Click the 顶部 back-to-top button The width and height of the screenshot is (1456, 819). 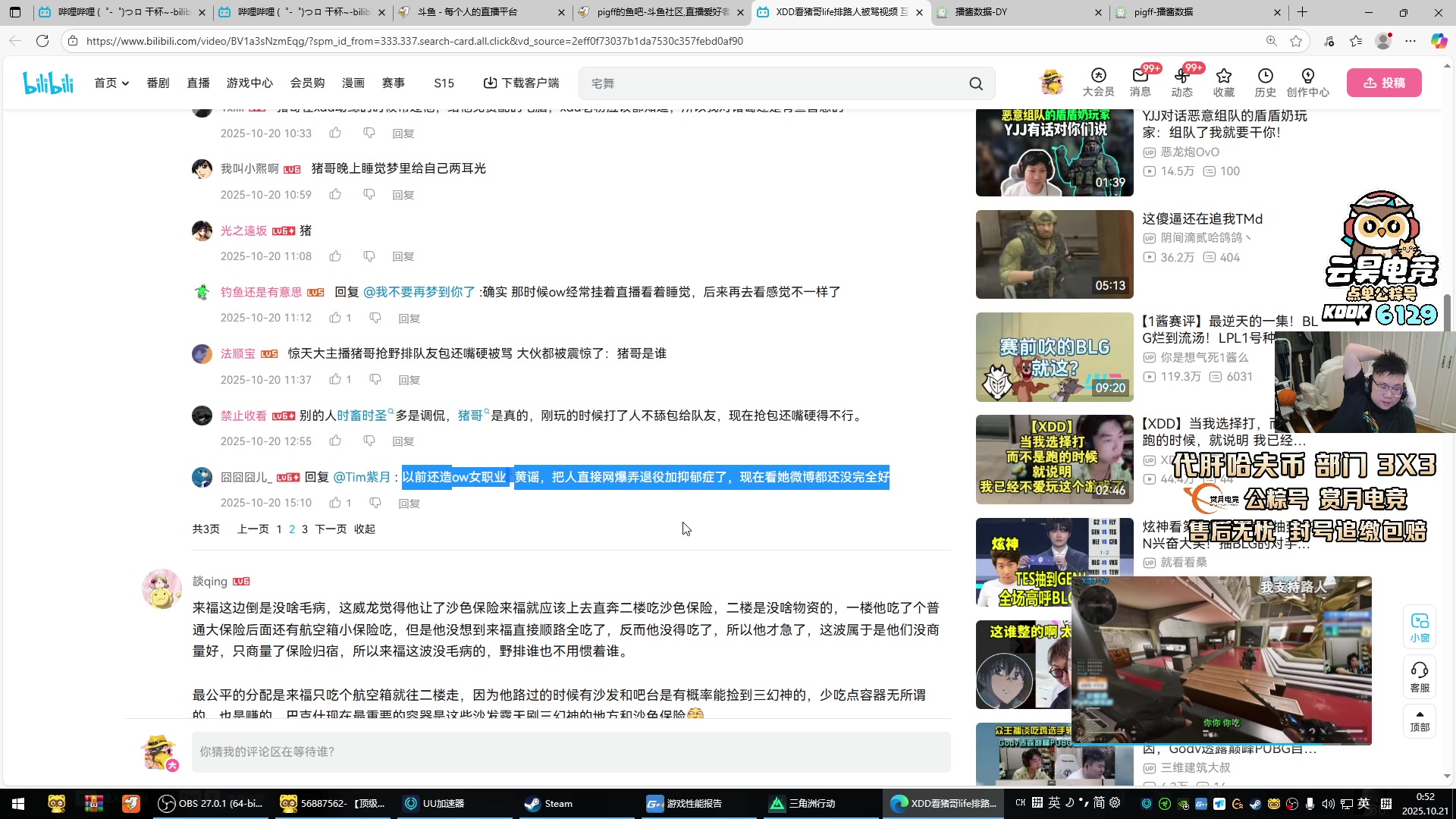tap(1420, 721)
